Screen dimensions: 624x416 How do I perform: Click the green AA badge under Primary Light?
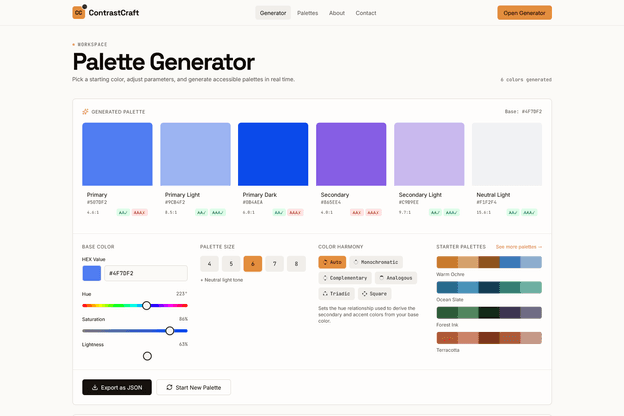click(201, 213)
